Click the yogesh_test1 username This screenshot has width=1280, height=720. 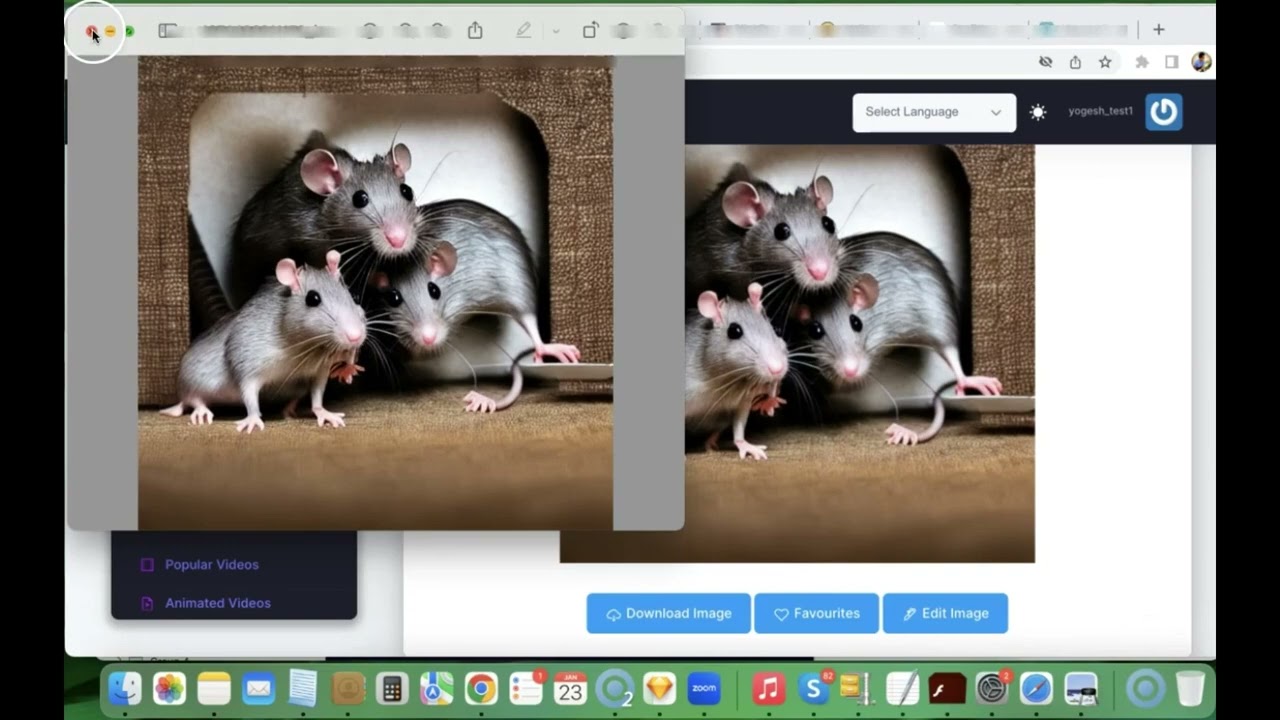pyautogui.click(x=1100, y=111)
